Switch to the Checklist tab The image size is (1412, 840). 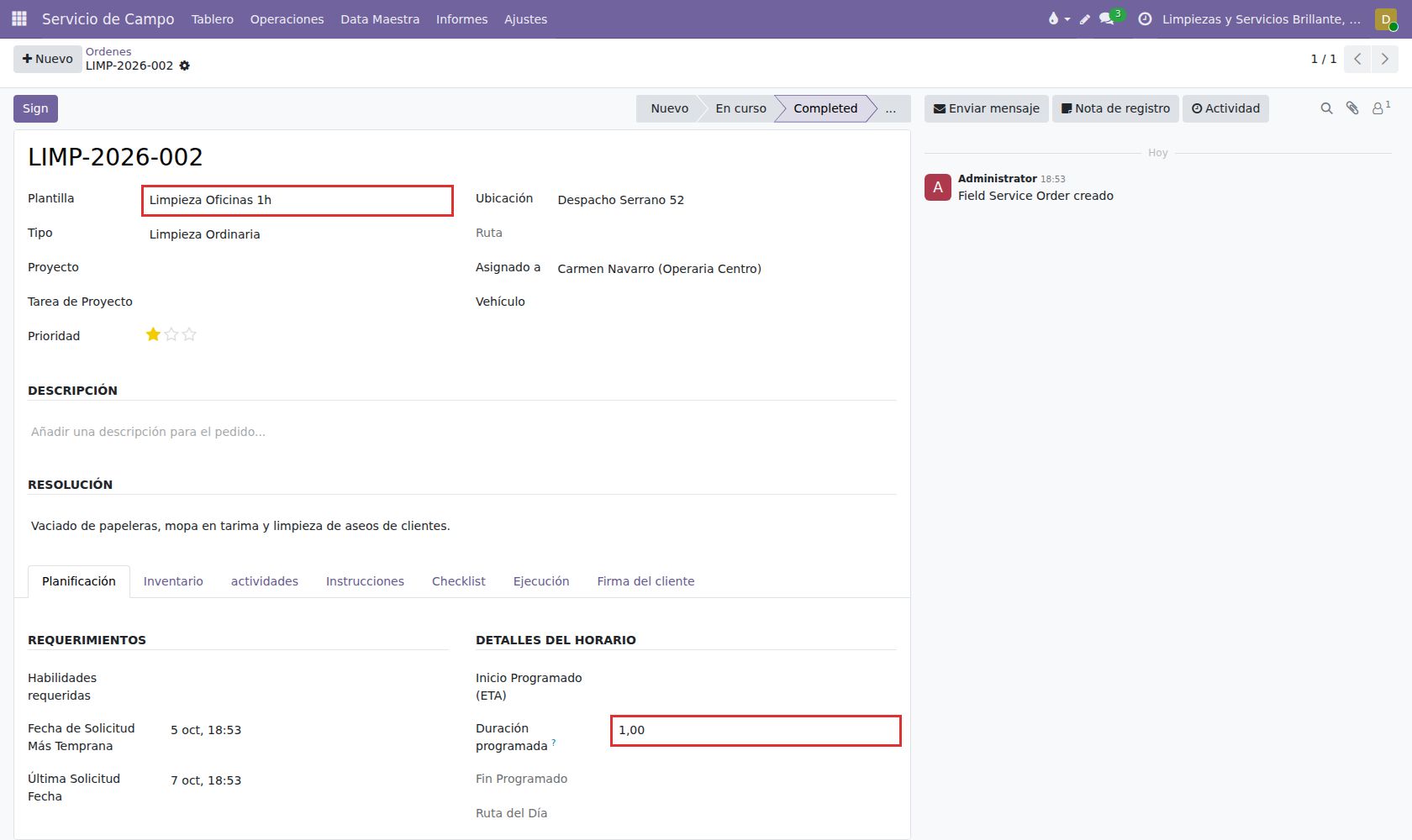tap(459, 581)
